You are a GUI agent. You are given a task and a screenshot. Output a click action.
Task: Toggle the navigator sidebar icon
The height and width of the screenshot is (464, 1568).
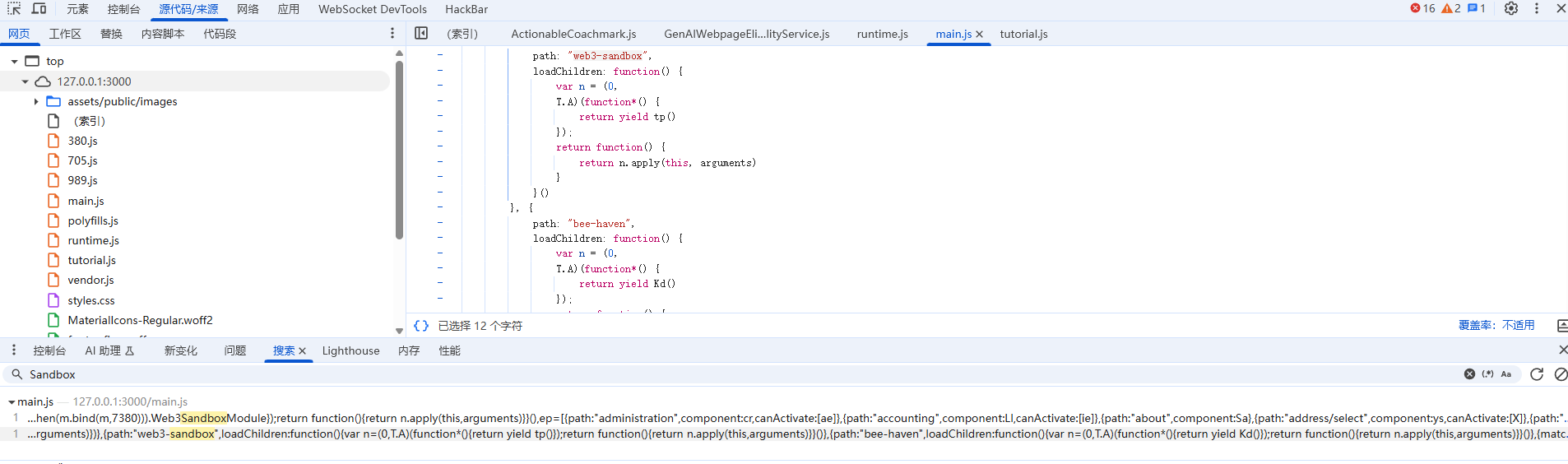click(x=421, y=33)
